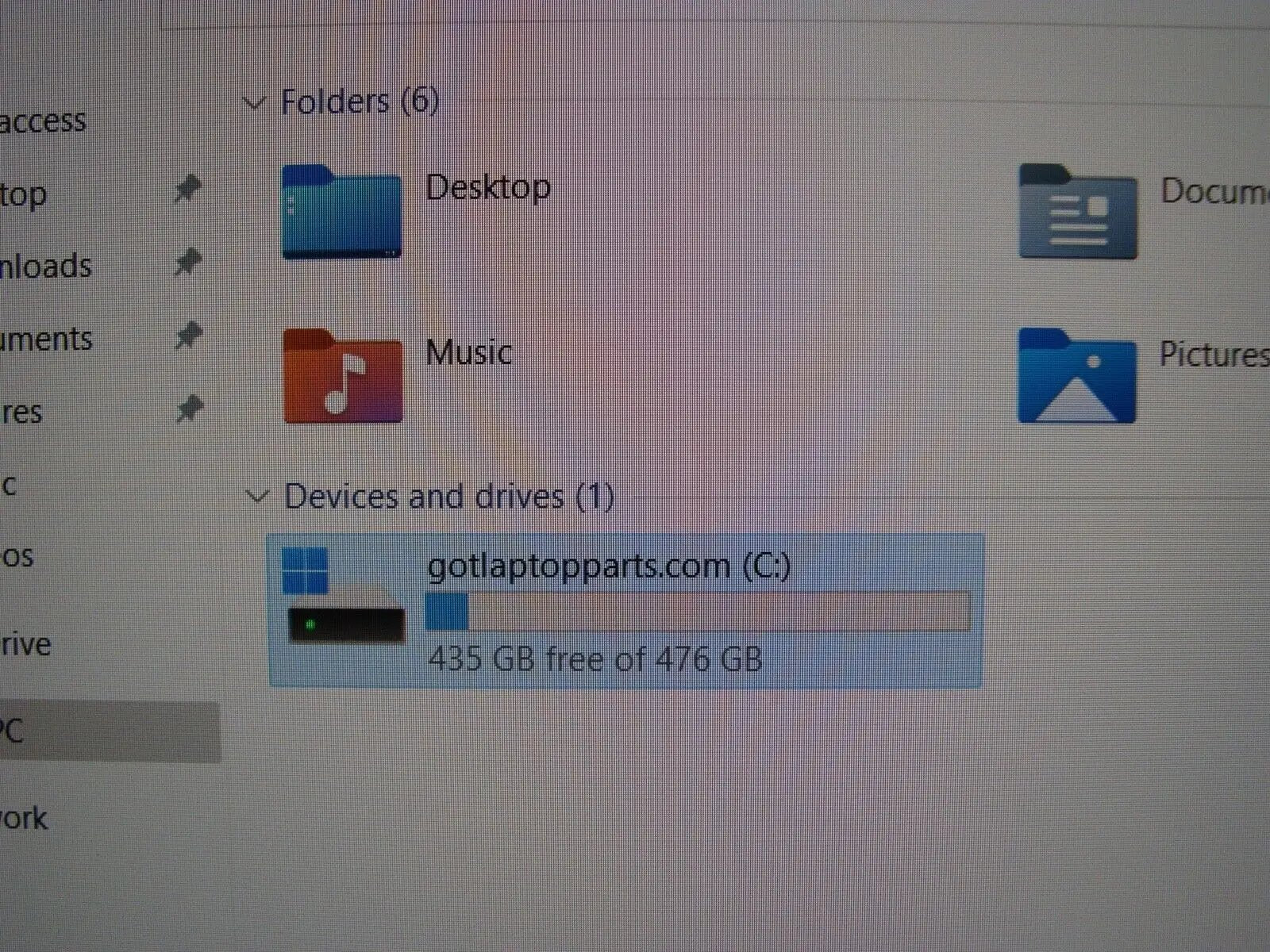Collapse the Devices and drives chevron
The height and width of the screenshot is (952, 1270).
click(x=257, y=497)
